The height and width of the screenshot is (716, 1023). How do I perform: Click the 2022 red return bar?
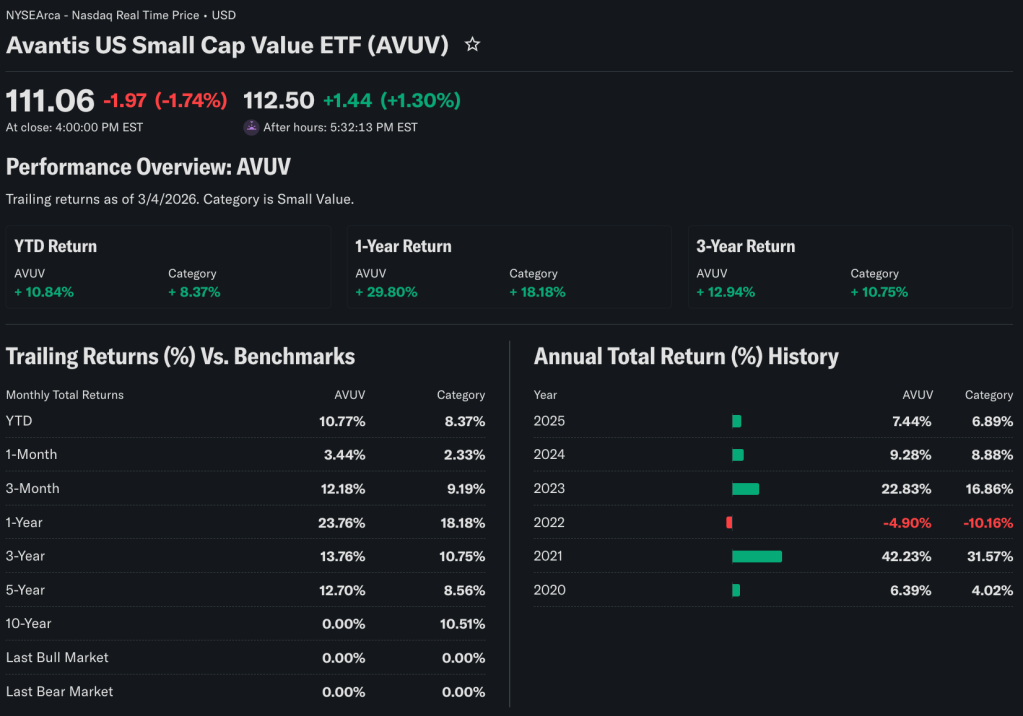point(729,522)
